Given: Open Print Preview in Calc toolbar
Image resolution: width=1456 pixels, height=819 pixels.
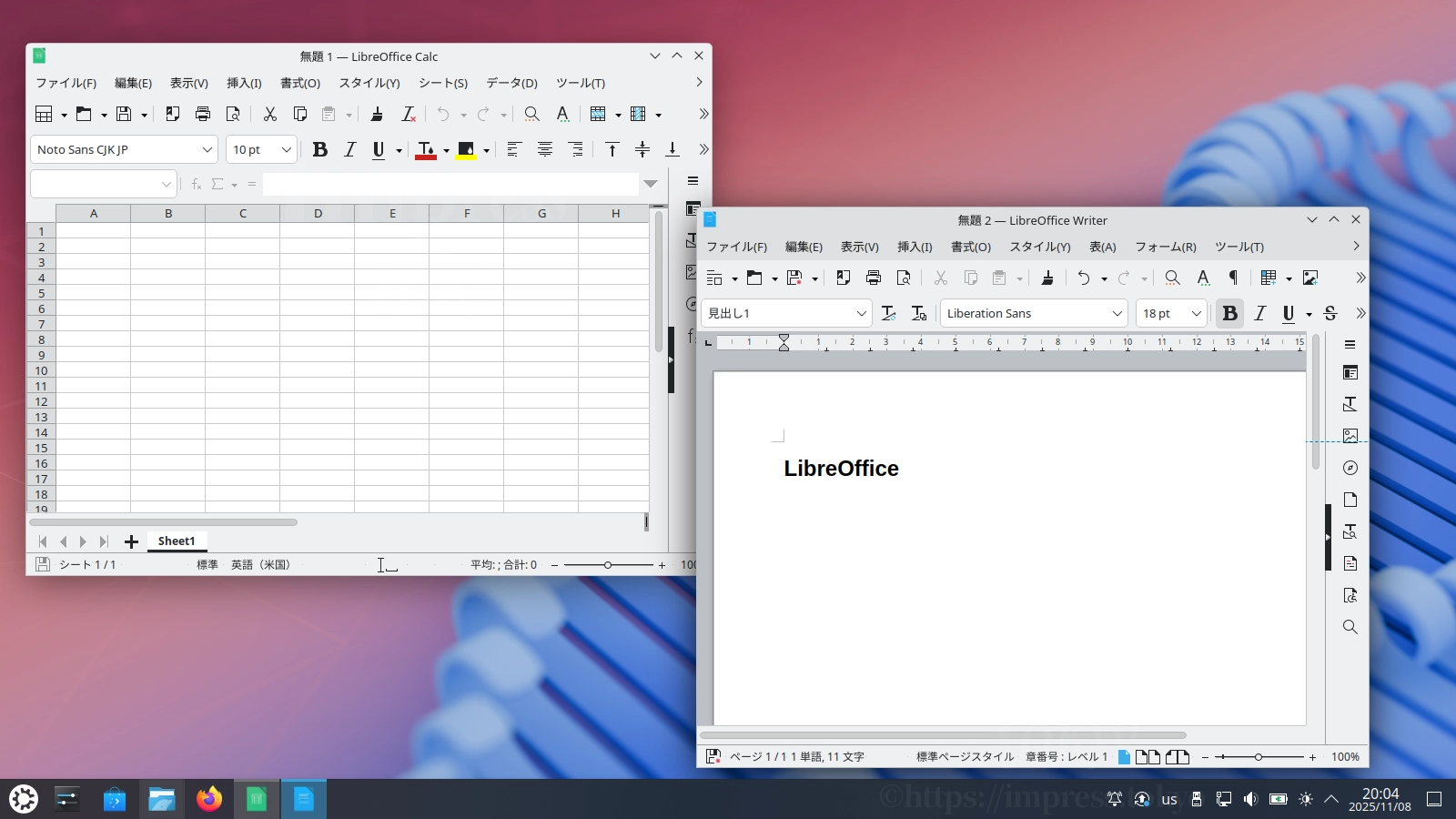Looking at the screenshot, I should [233, 114].
